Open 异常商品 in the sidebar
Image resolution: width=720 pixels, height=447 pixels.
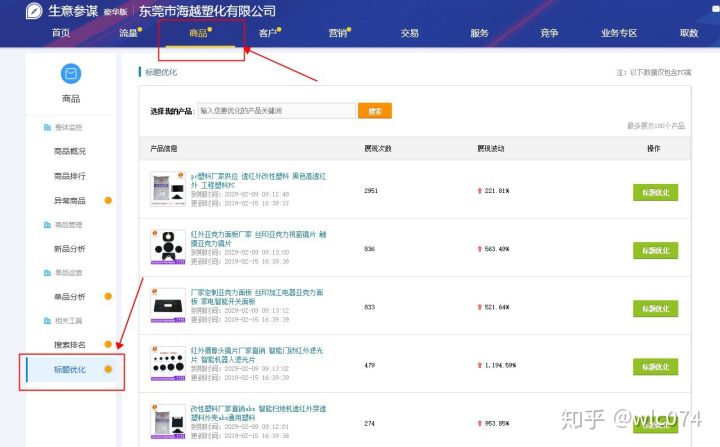click(70, 200)
